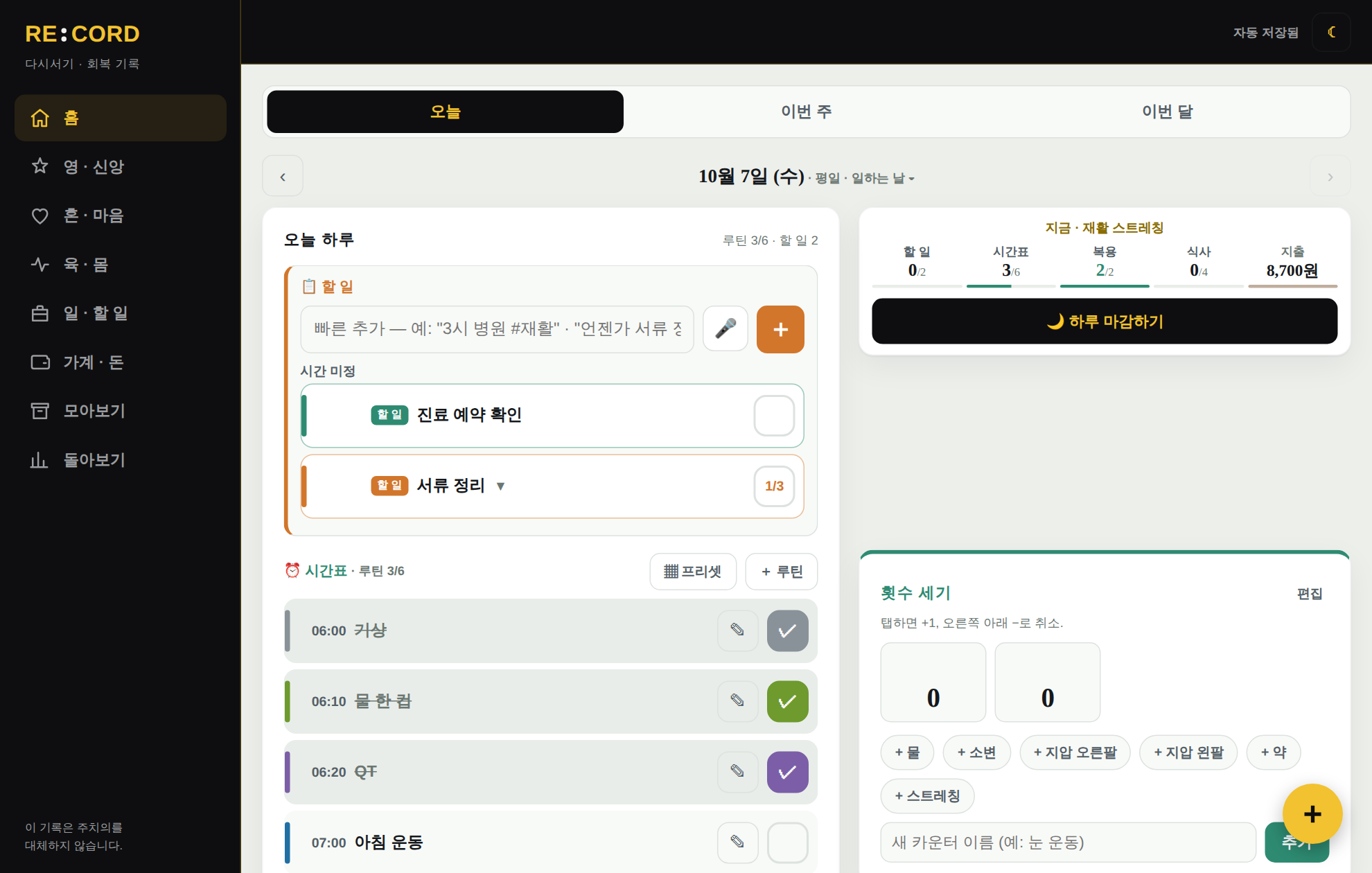Open 육·몸 pulse icon in sidebar
Screen dimensions: 1372x873
tap(40, 264)
